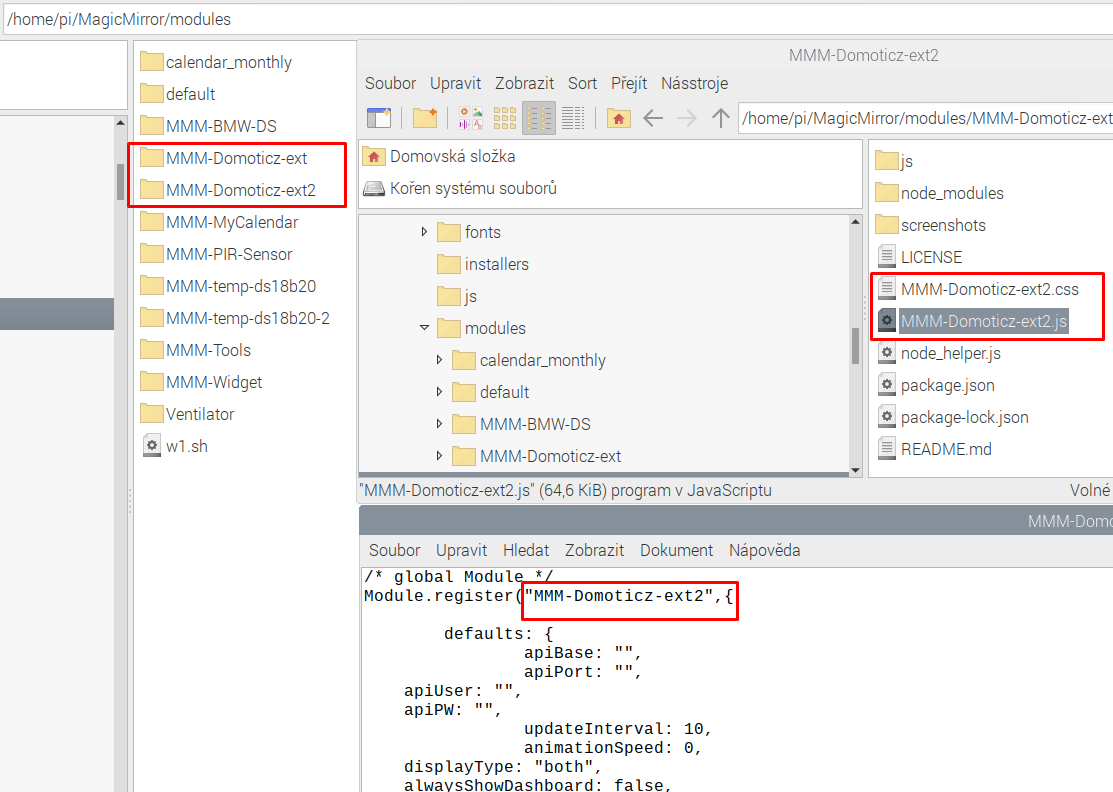
Task: Click the MMM-Domoticz-ext2 window path field
Action: pyautogui.click(x=926, y=118)
